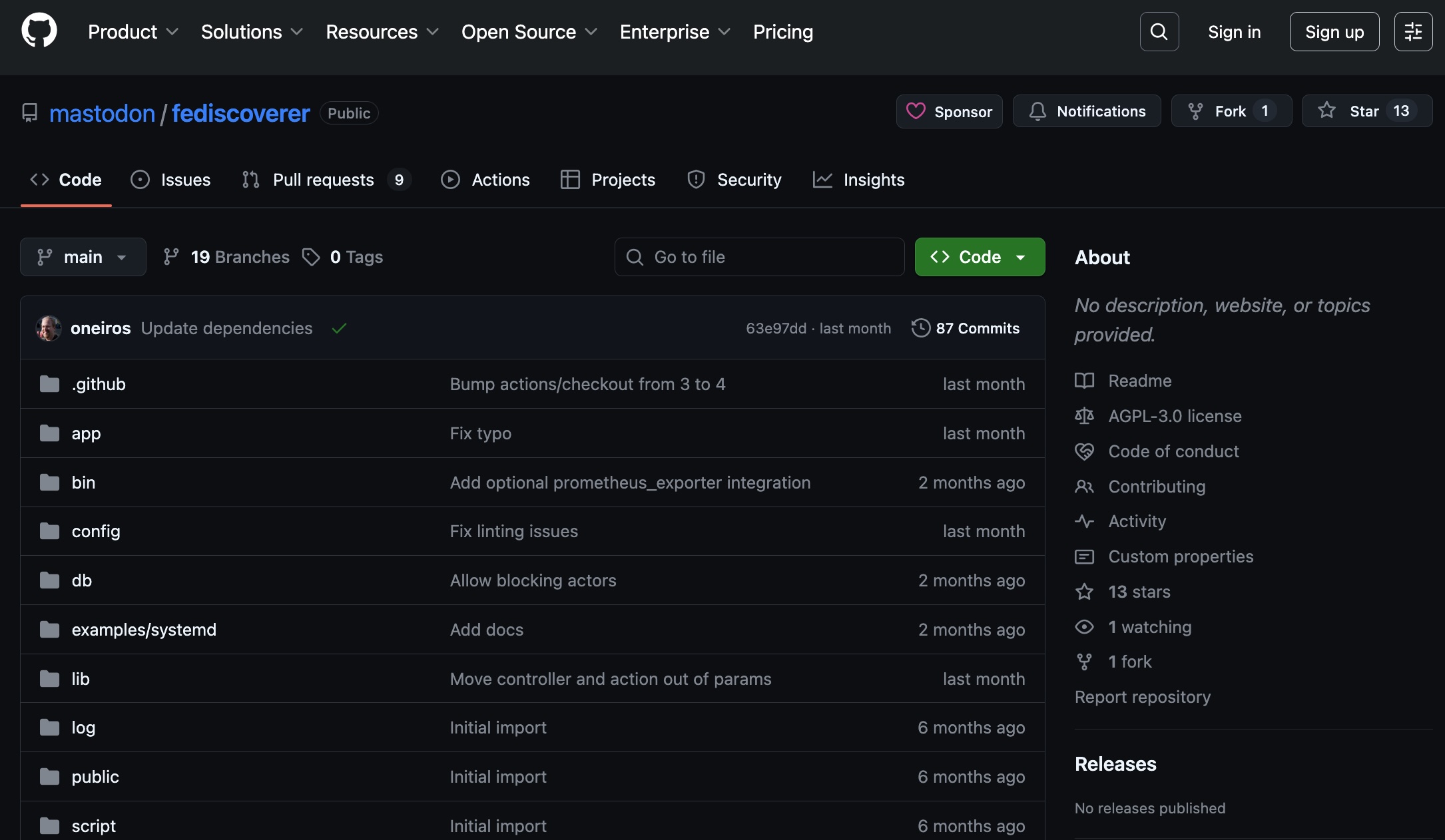The height and width of the screenshot is (840, 1445).
Task: Click the Notifications button
Action: click(x=1087, y=111)
